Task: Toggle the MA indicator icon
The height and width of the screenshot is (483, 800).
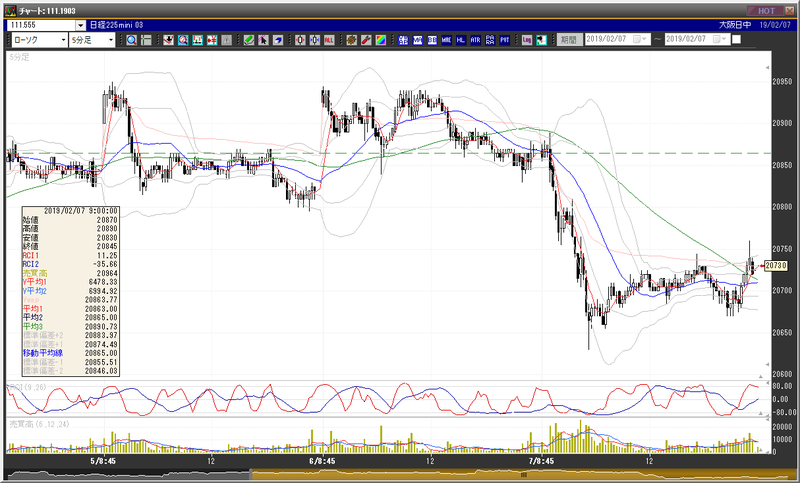Action: click(418, 40)
